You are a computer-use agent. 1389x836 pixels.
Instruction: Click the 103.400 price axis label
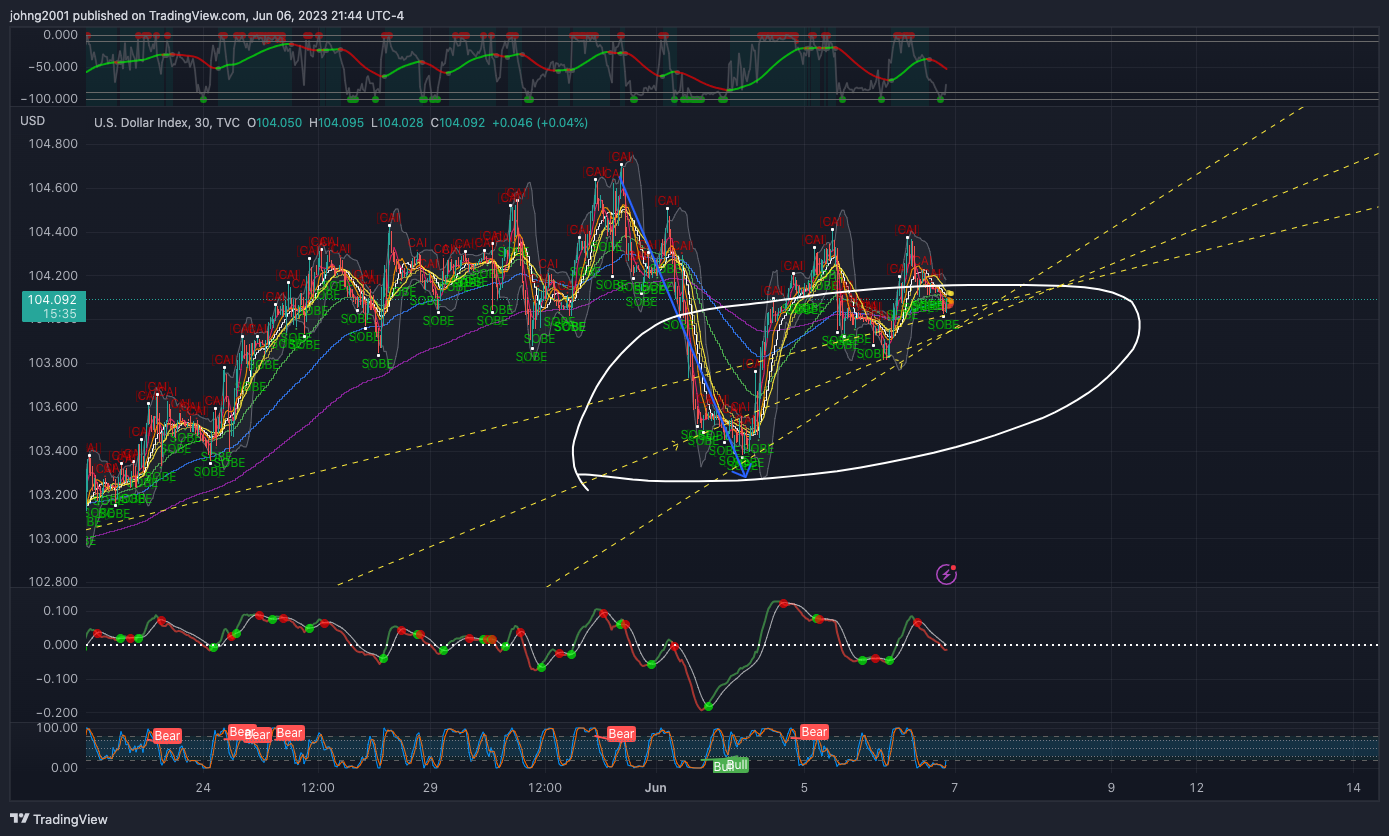pyautogui.click(x=53, y=451)
